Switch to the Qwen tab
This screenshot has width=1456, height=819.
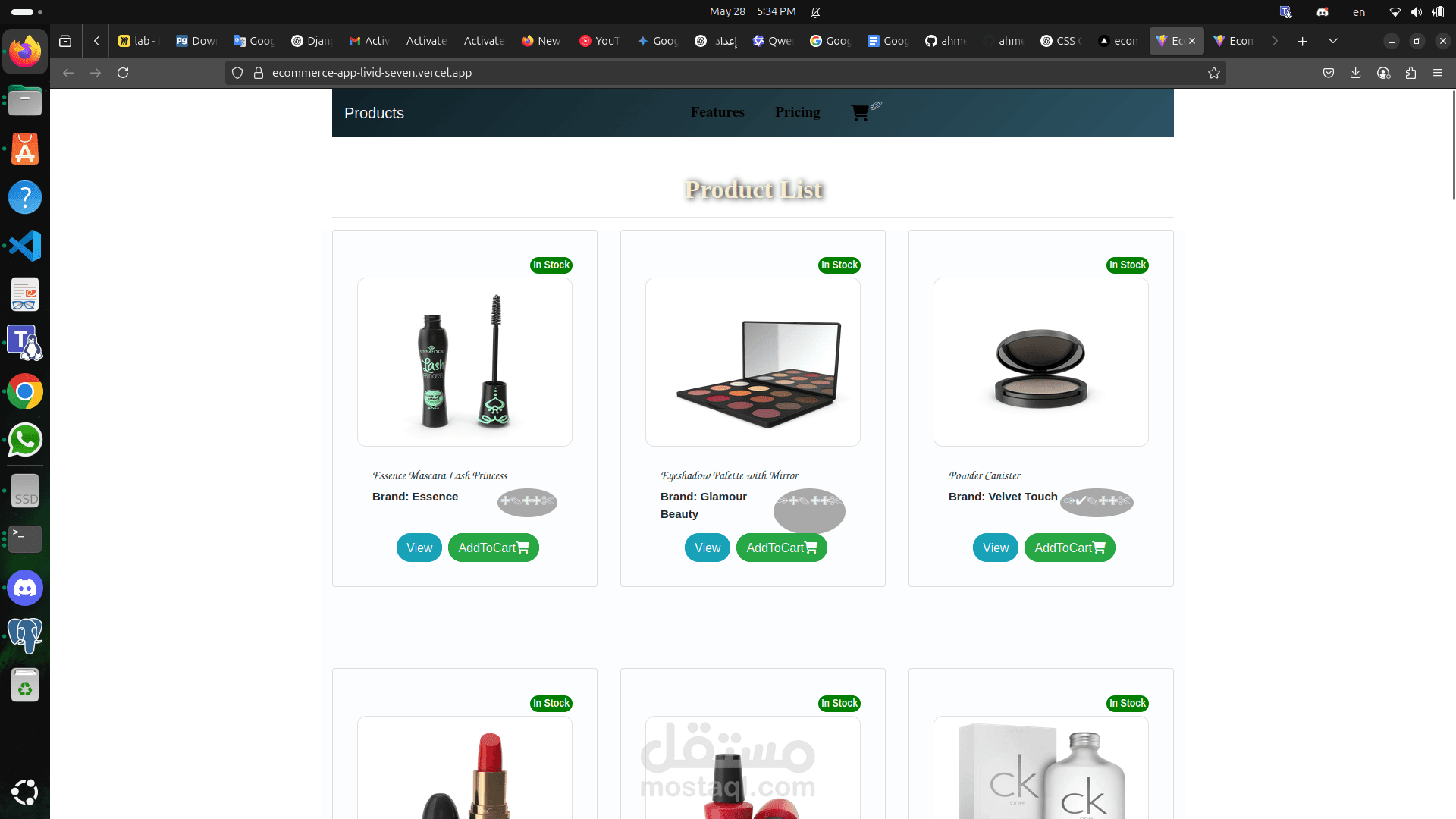pyautogui.click(x=772, y=41)
